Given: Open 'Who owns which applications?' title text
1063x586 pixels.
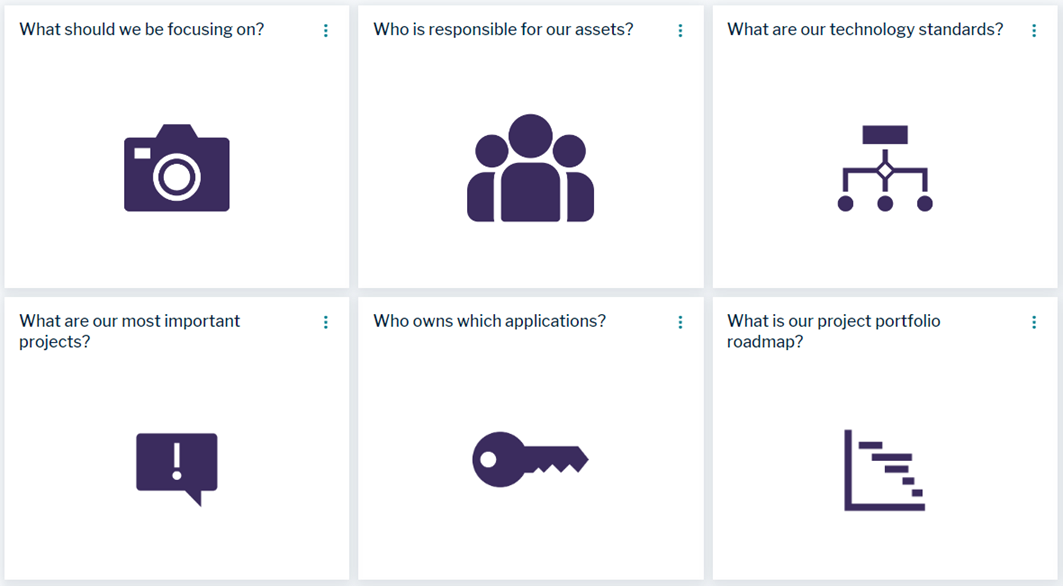Looking at the screenshot, I should click(489, 321).
